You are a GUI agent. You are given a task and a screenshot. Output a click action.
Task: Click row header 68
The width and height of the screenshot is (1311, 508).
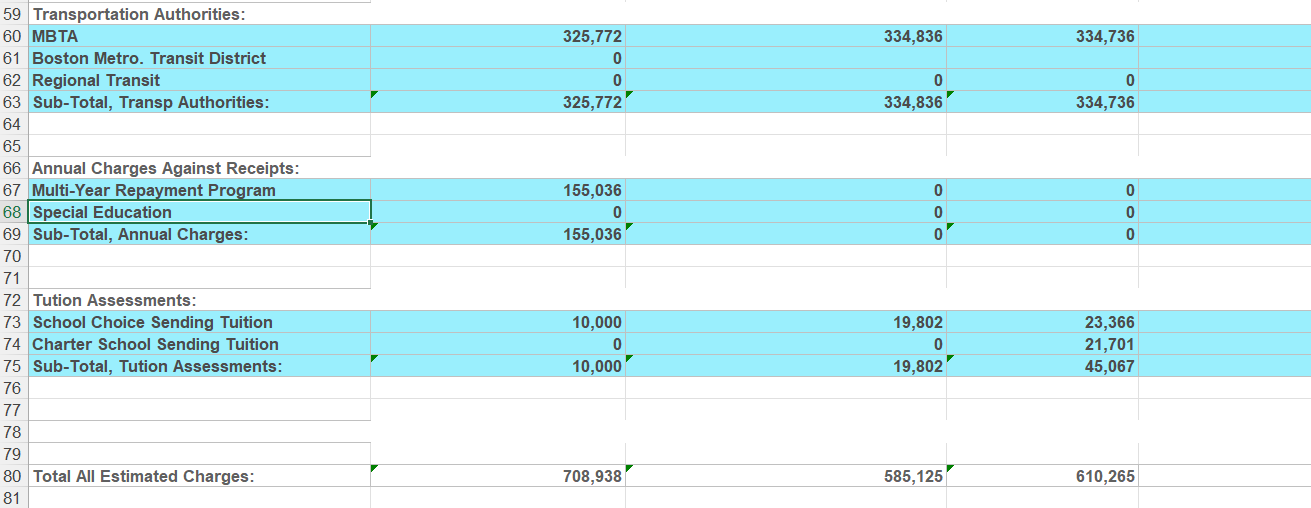coord(14,212)
